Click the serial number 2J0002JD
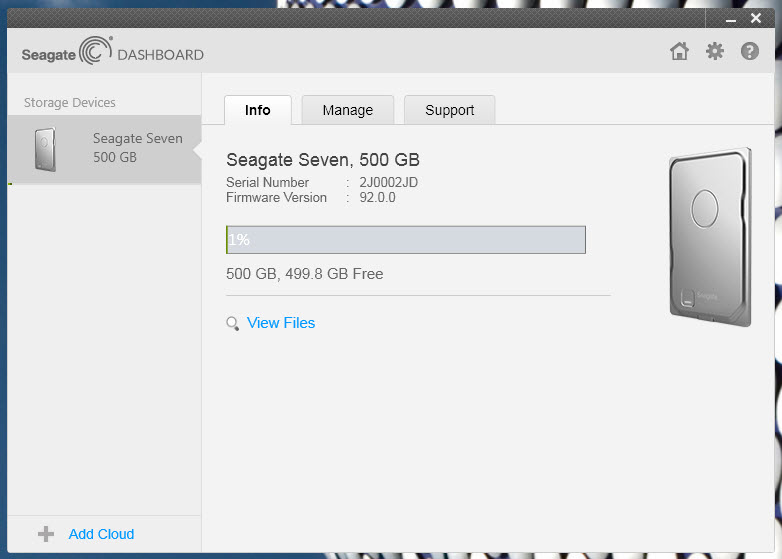The height and width of the screenshot is (559, 782). click(x=389, y=183)
